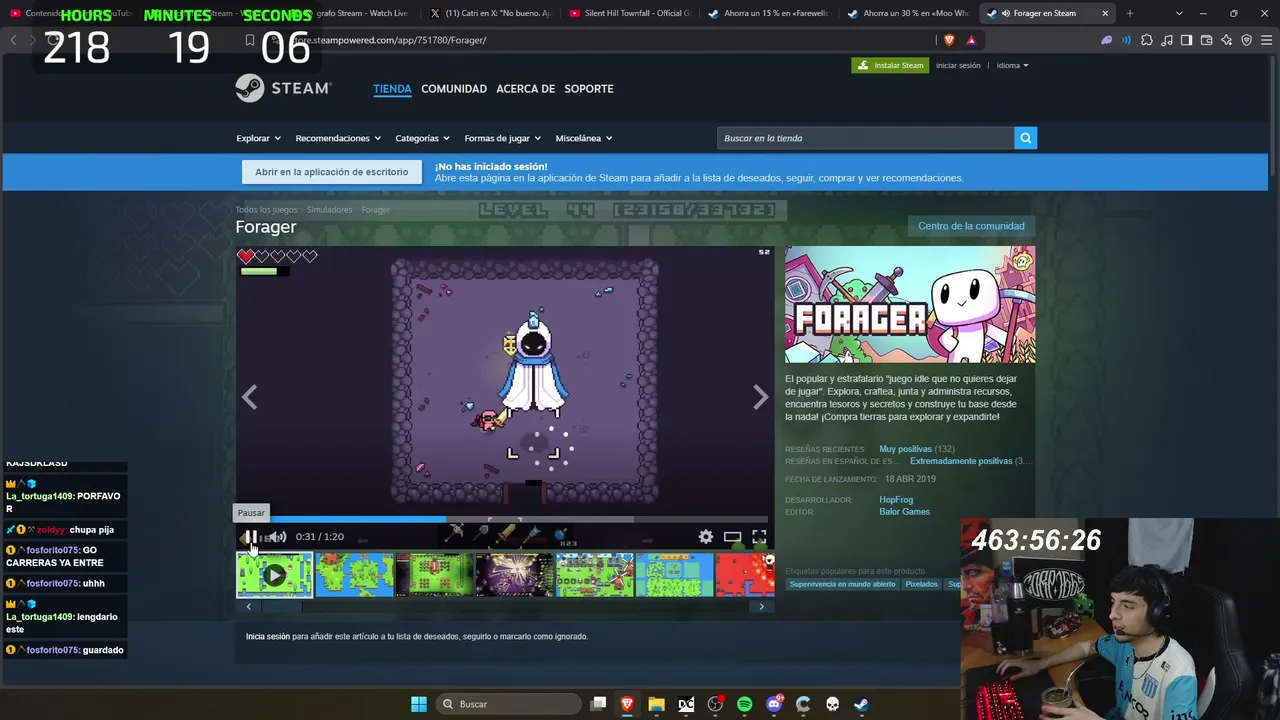1280x720 pixels.
Task: Click the browser address bar URL
Action: (x=390, y=40)
